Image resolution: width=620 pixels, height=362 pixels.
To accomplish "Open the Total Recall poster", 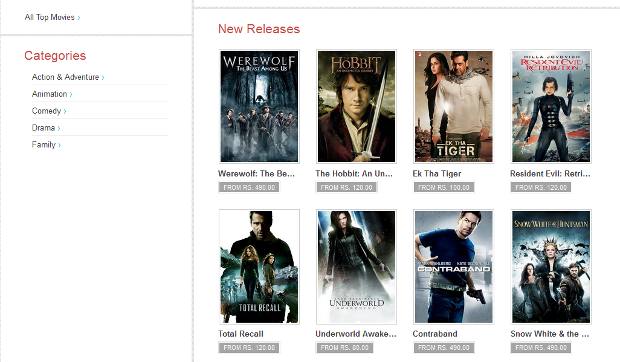I will tap(259, 267).
